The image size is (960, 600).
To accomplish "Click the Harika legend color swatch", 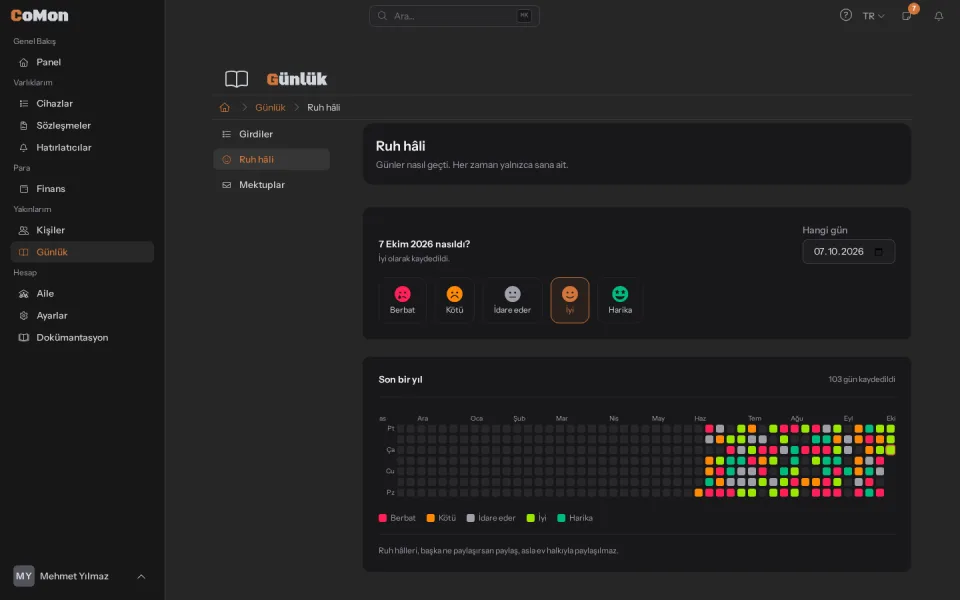I will click(561, 518).
